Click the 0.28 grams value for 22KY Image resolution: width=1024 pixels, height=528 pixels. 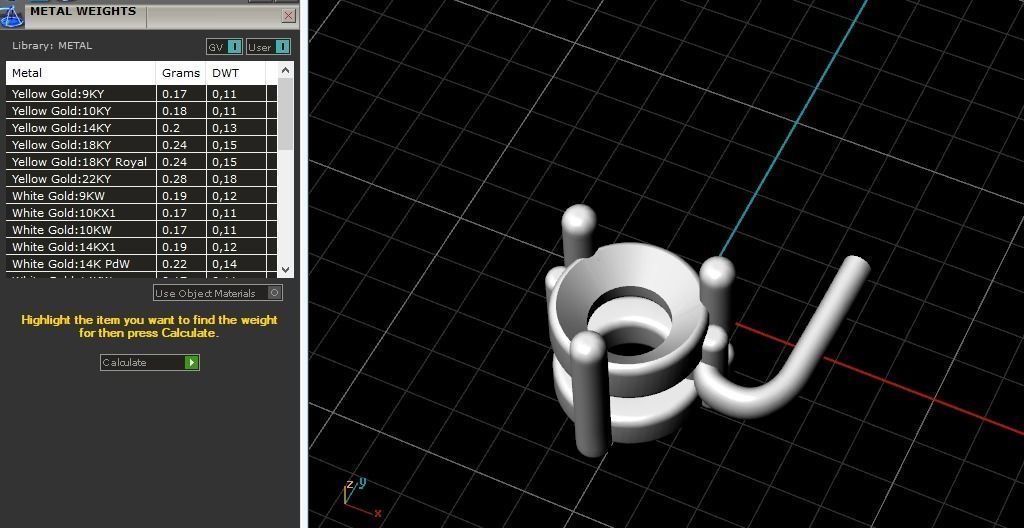point(173,178)
